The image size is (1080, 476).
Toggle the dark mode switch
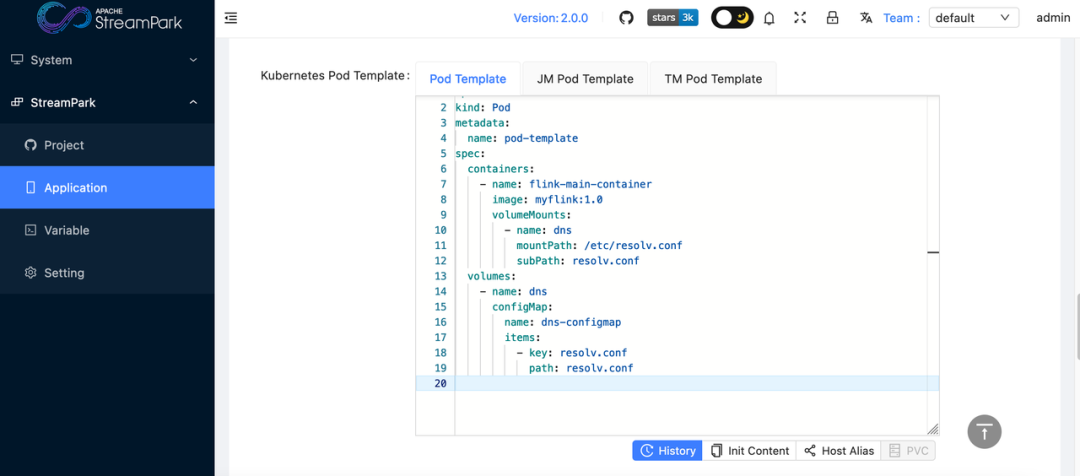tap(732, 18)
